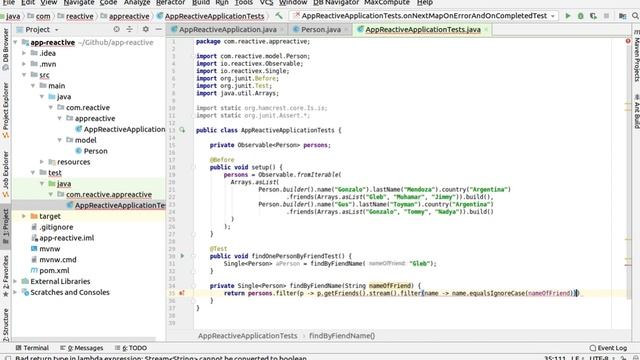Open 2: Favorites tool window
This screenshot has width=640, height=360.
pyautogui.click(x=5, y=277)
